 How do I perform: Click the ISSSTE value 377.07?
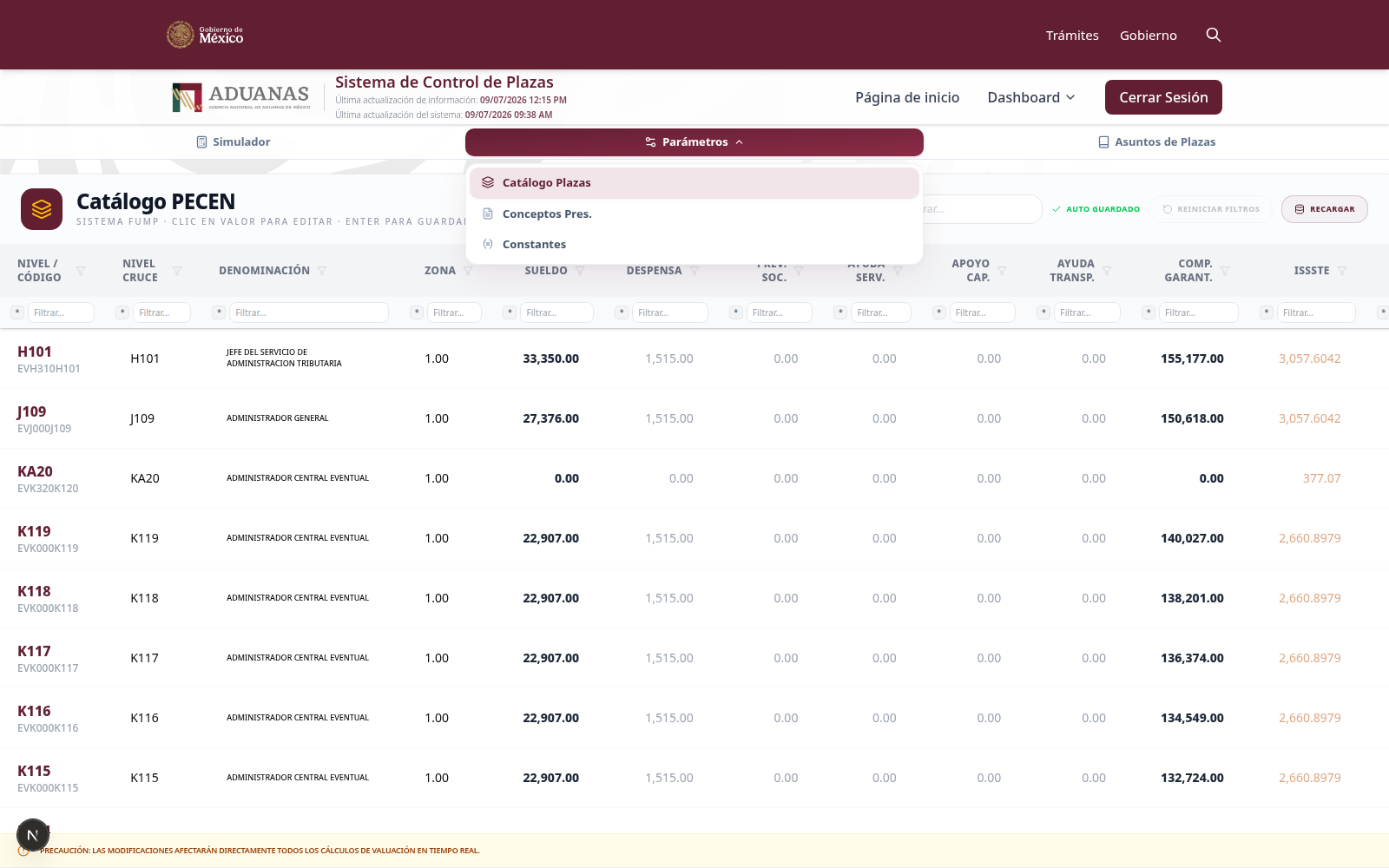(1321, 478)
